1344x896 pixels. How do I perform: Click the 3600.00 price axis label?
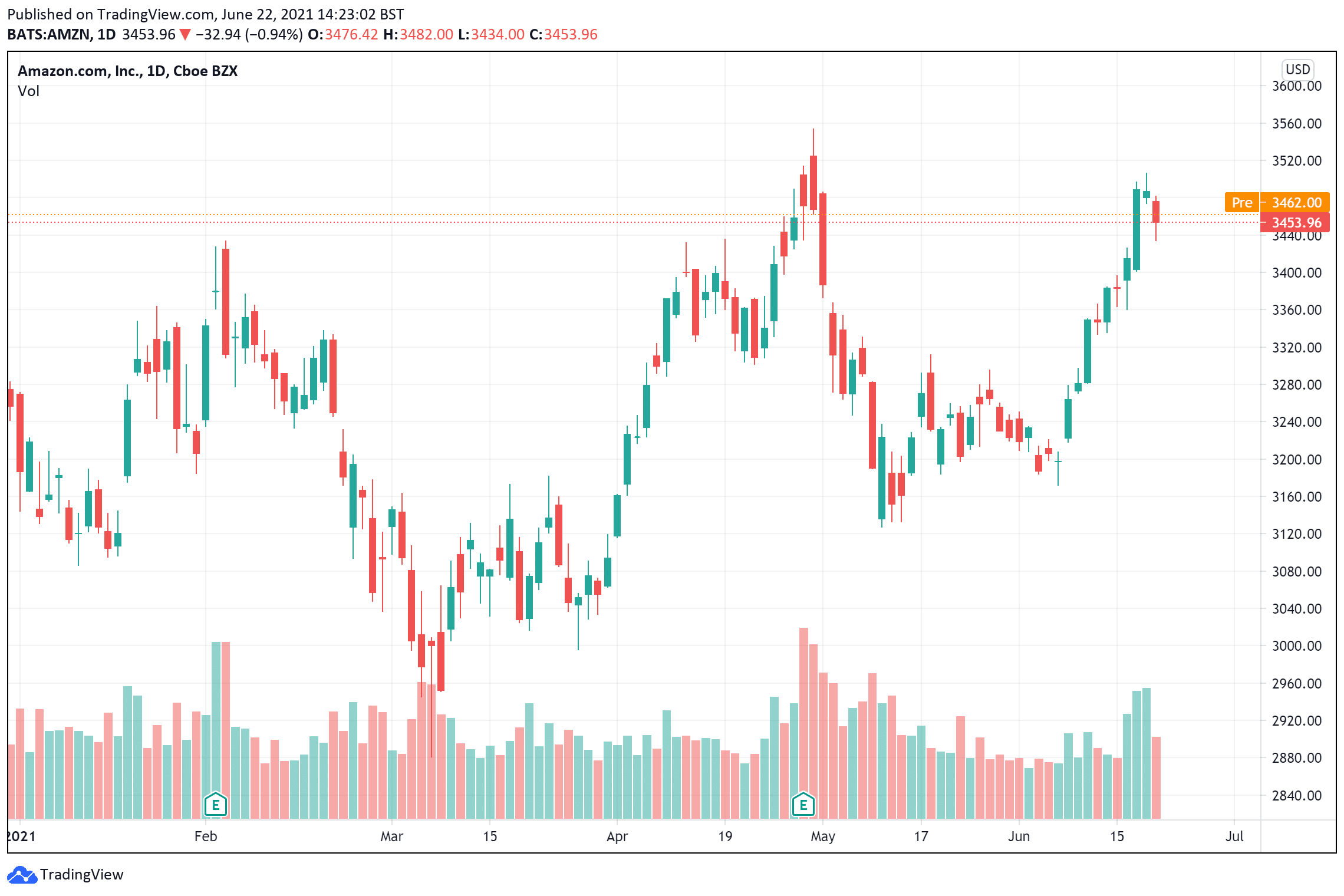(1297, 86)
